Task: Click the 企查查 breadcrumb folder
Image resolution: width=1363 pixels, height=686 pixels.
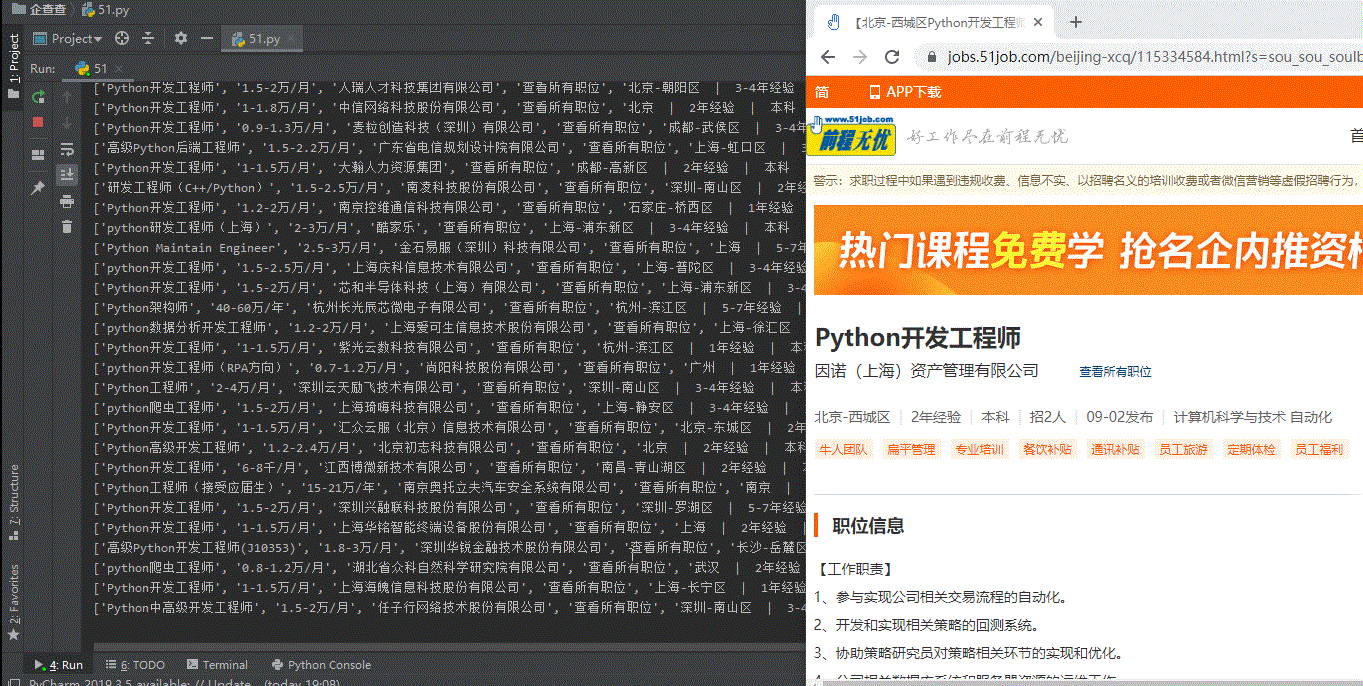Action: (39, 9)
